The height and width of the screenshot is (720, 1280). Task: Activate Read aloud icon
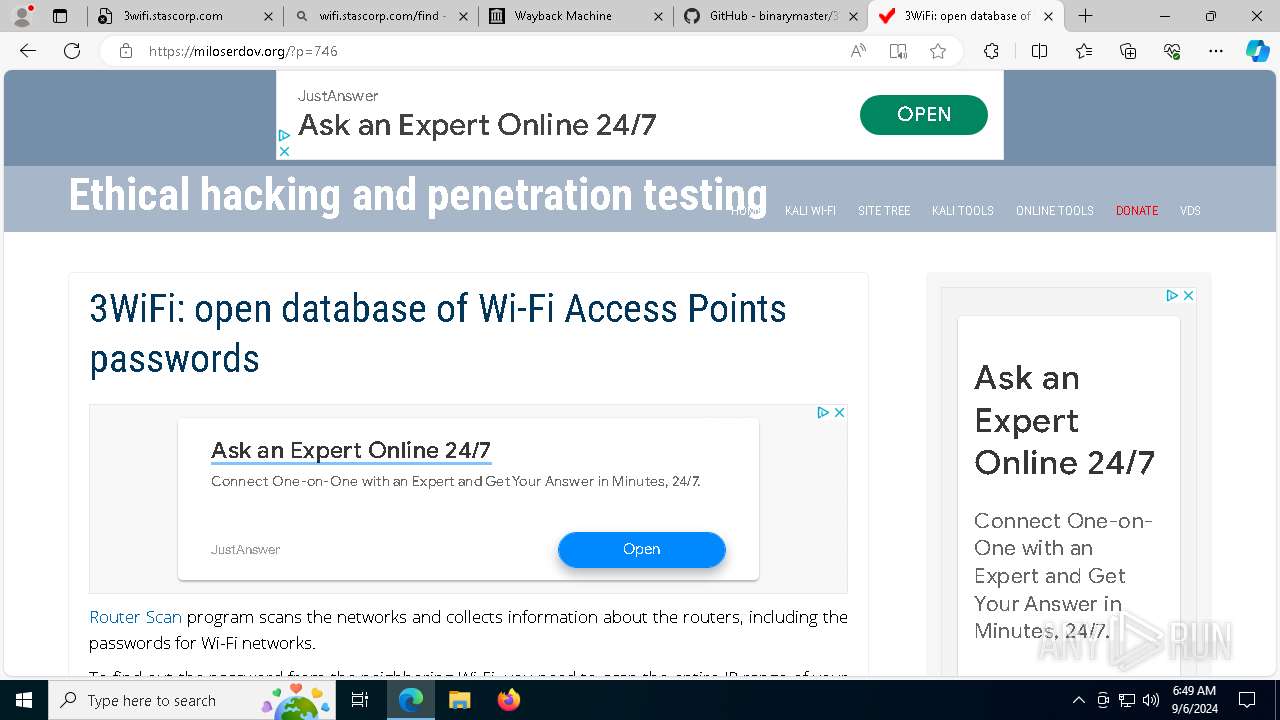coord(858,51)
